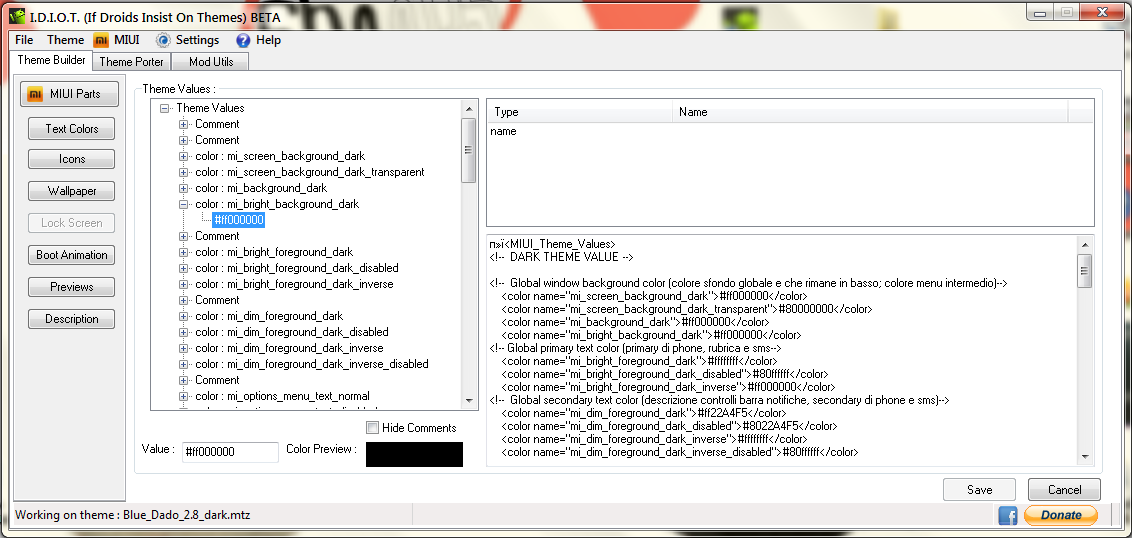Click the Donate button
This screenshot has width=1132, height=538.
click(x=1061, y=515)
